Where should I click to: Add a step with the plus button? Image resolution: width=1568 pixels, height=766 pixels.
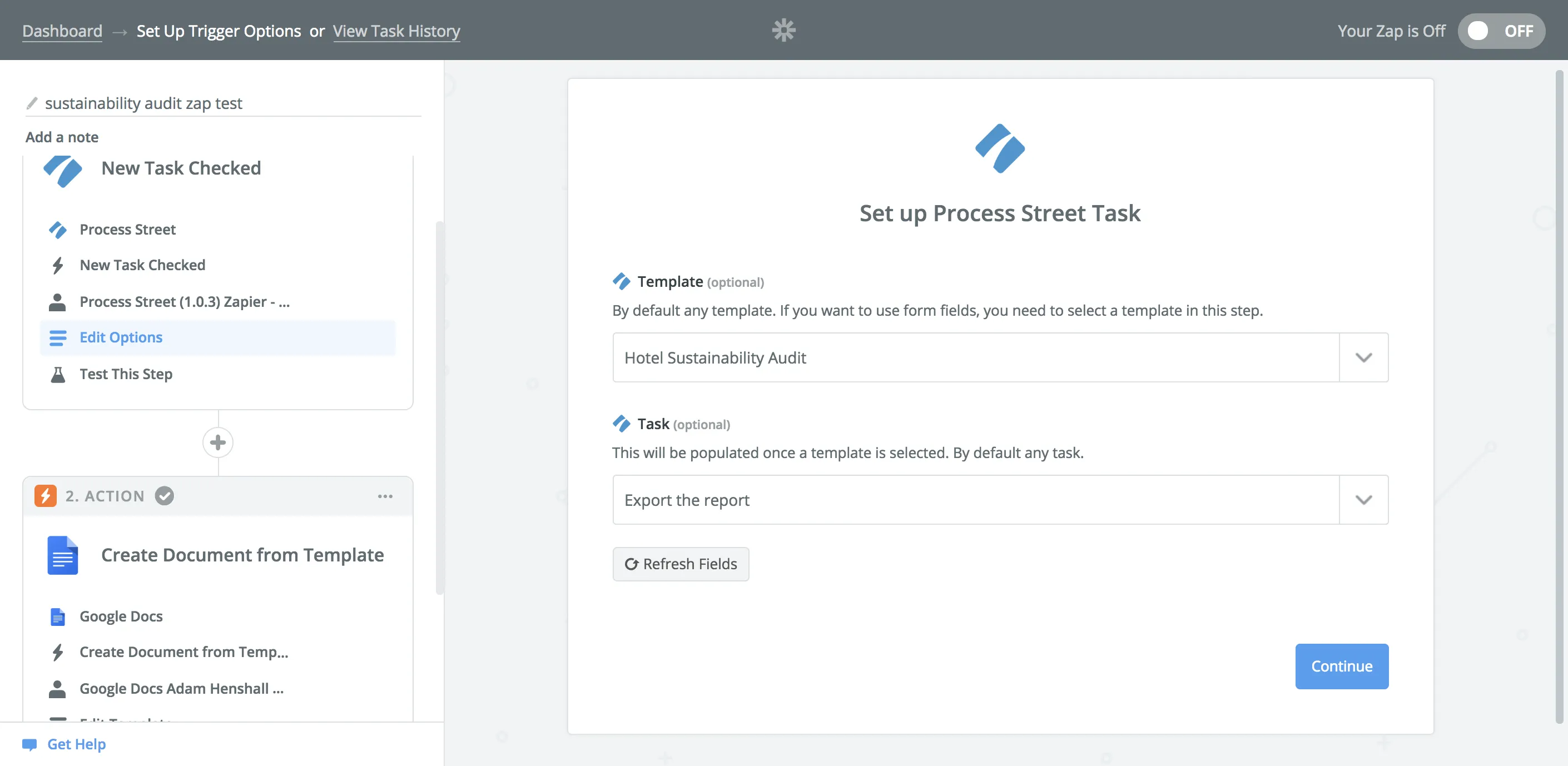(x=218, y=442)
